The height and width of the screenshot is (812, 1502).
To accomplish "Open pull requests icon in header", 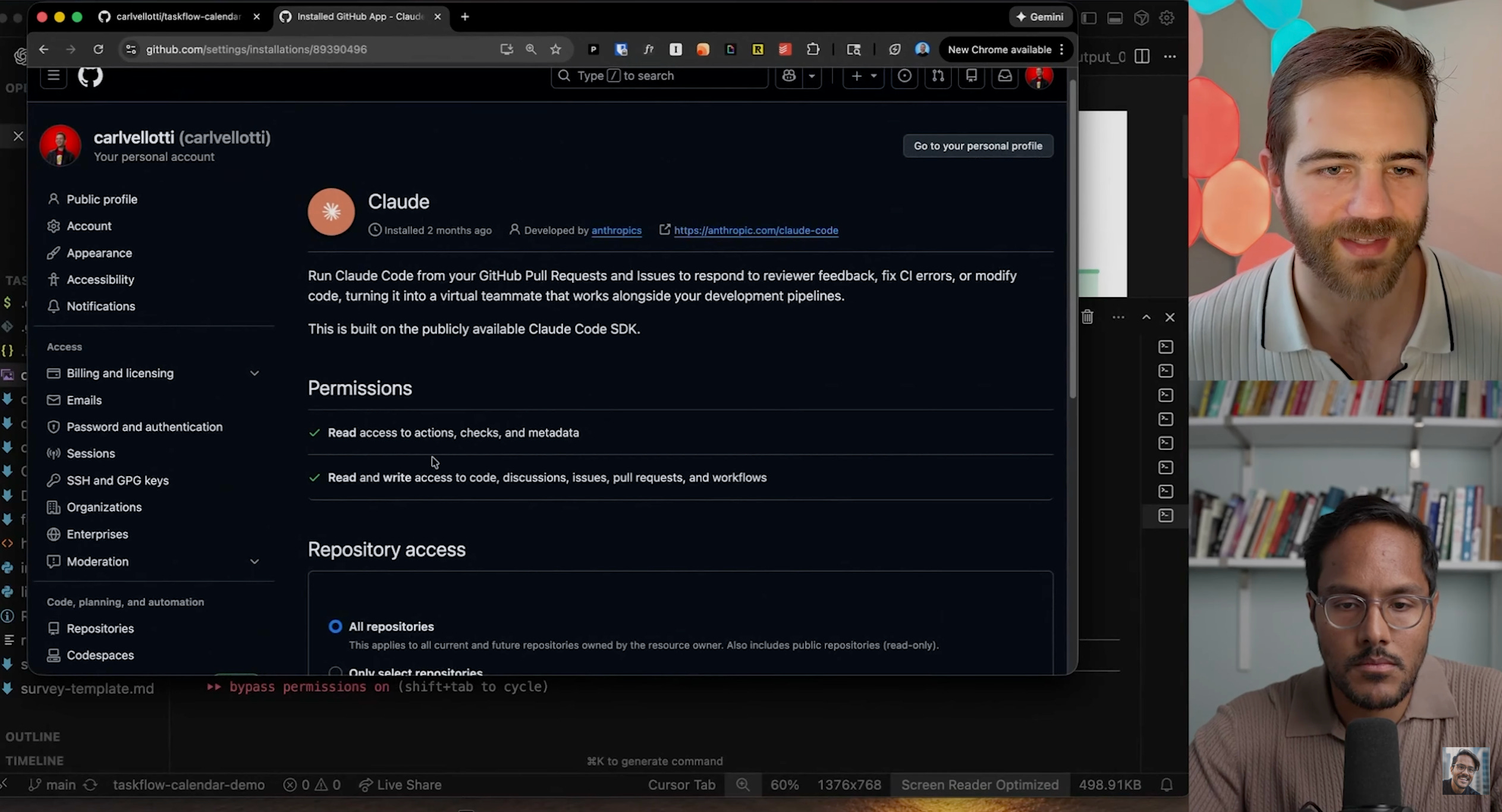I will click(x=938, y=76).
